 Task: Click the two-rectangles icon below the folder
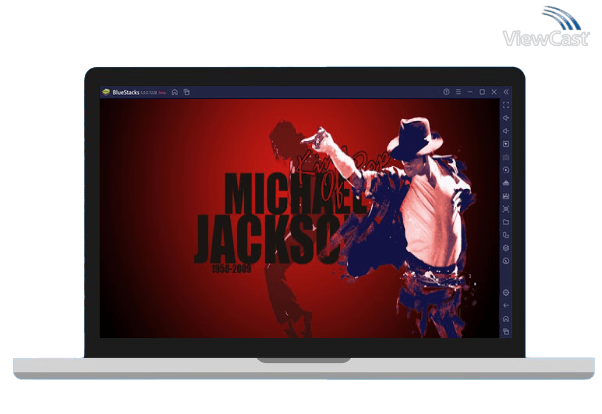pos(506,235)
